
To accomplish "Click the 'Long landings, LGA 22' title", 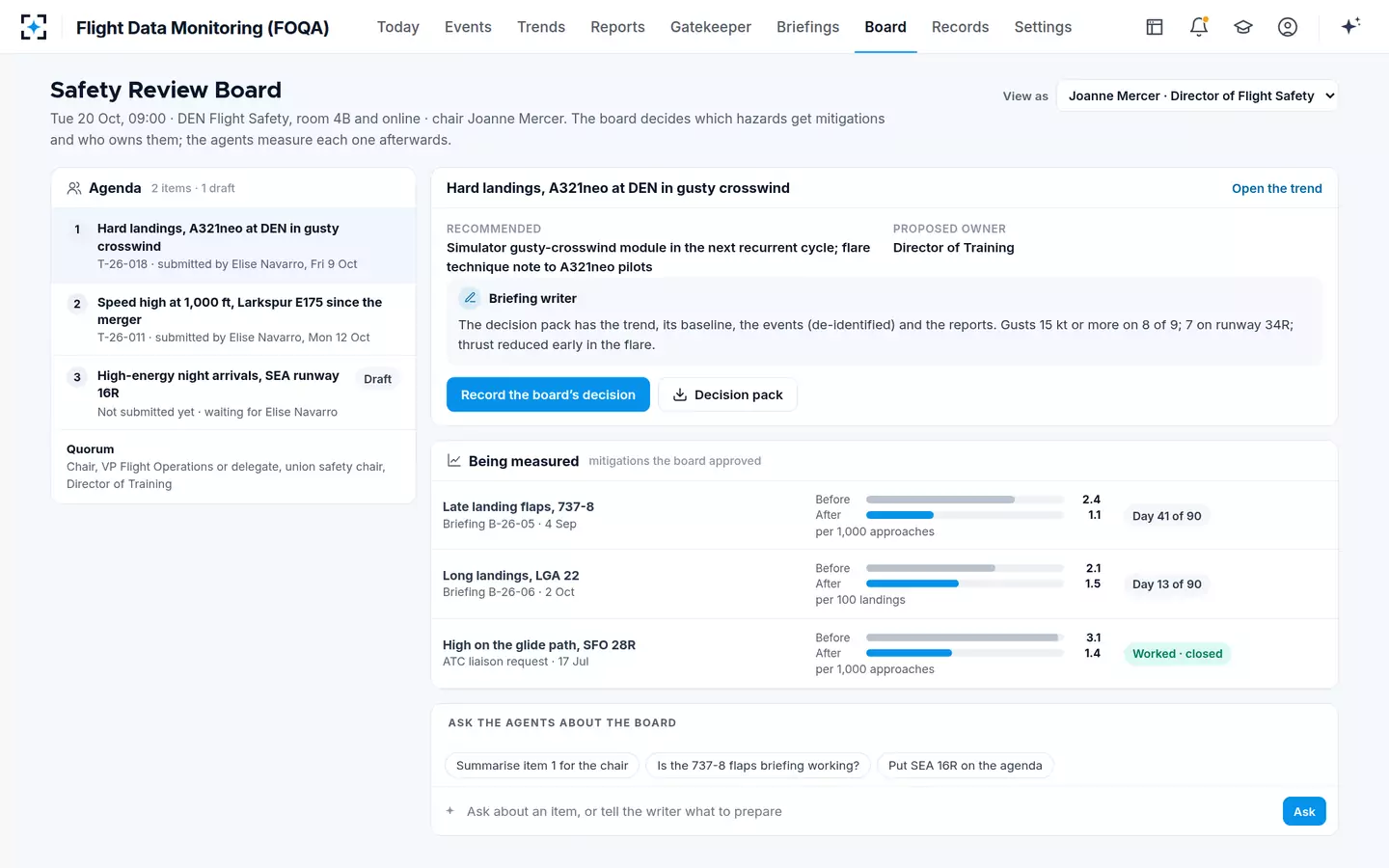I will pos(511,576).
